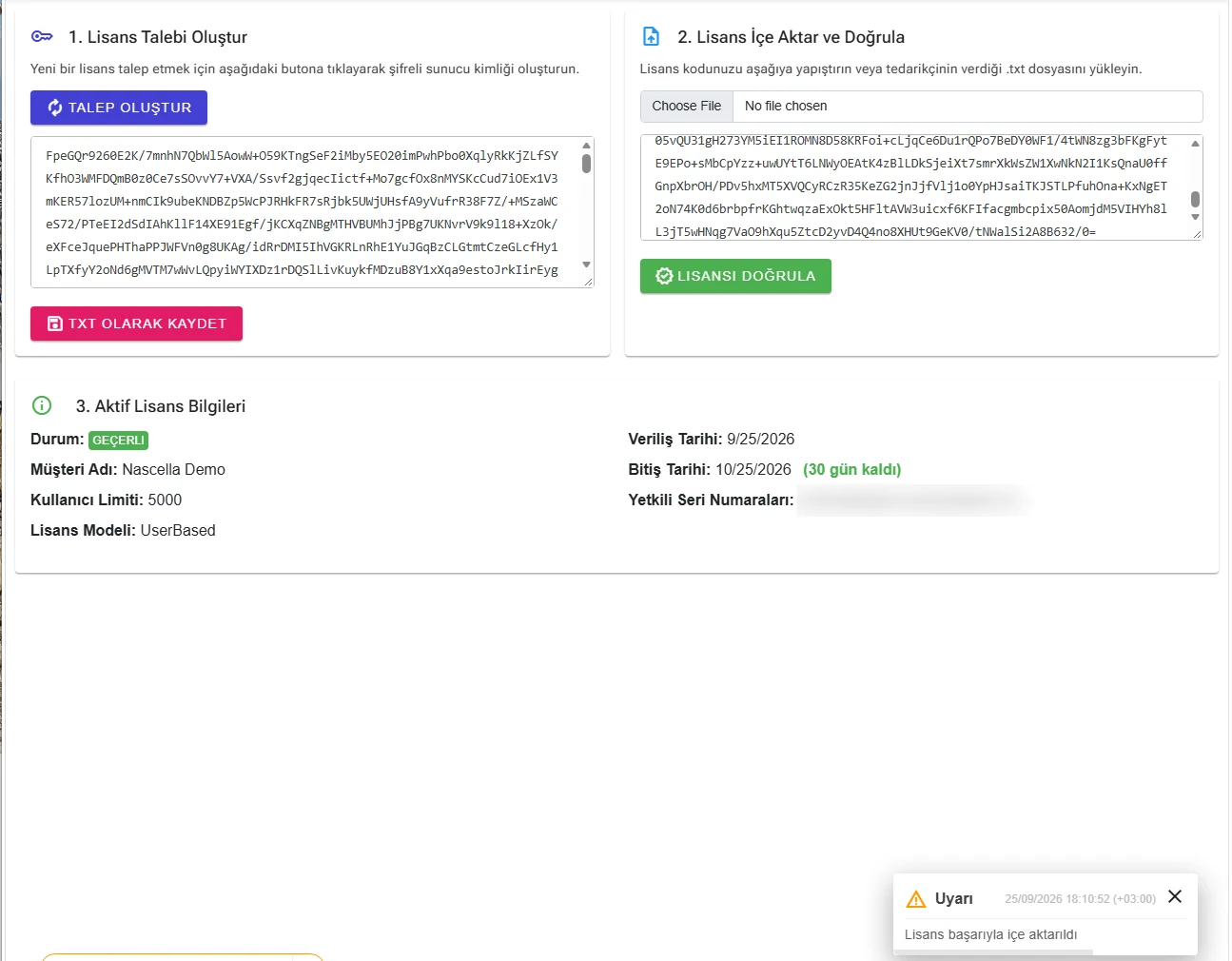
Task: Click scroll-up arrow of request code textarea
Action: tap(586, 146)
